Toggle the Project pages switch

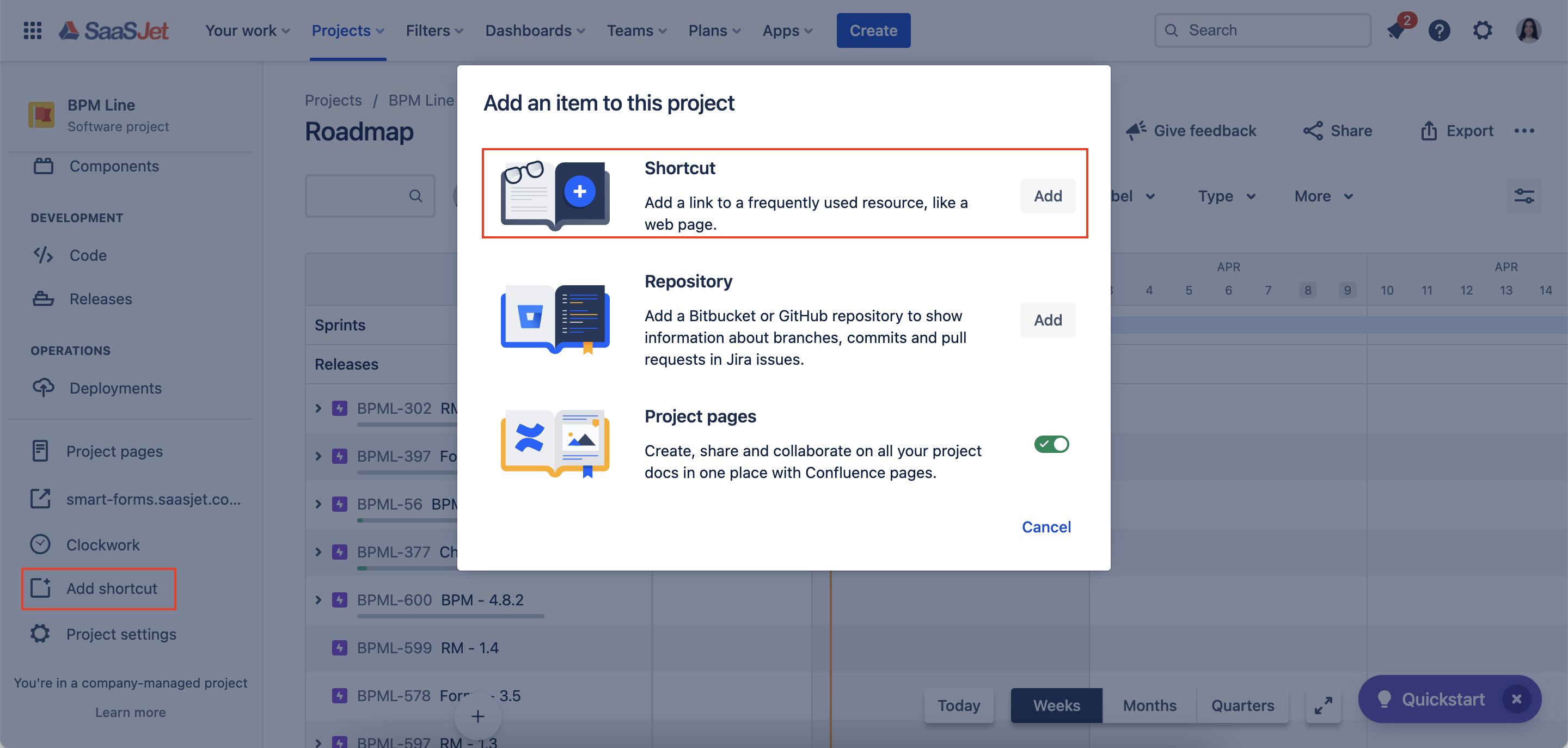click(1051, 444)
